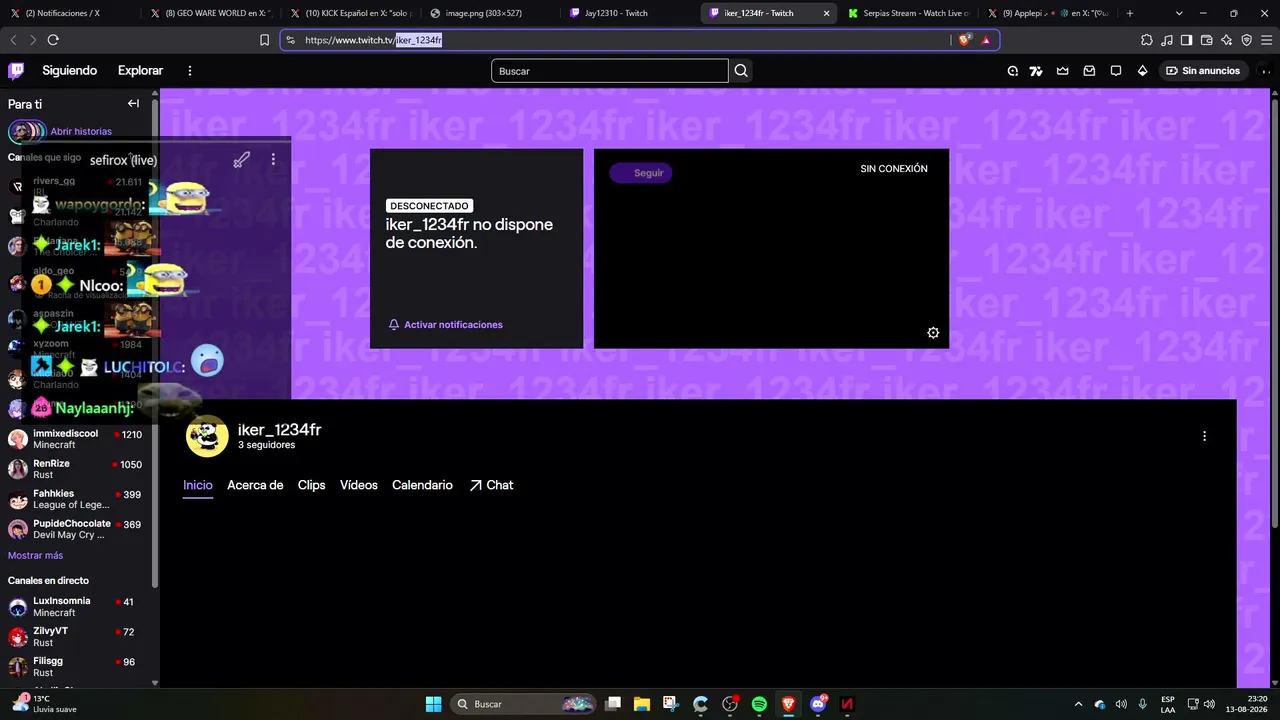
Task: Open the Siguiendo page
Action: click(x=69, y=71)
